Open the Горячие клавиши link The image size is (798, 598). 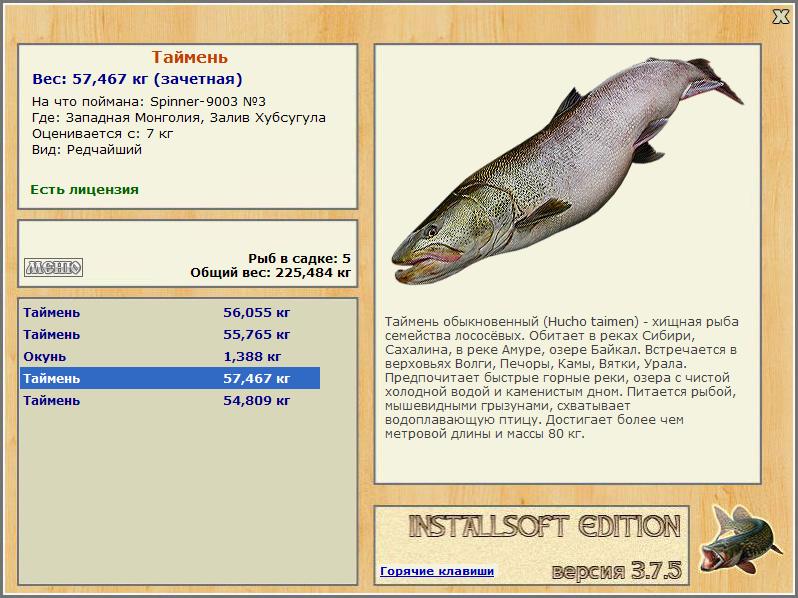click(x=437, y=571)
